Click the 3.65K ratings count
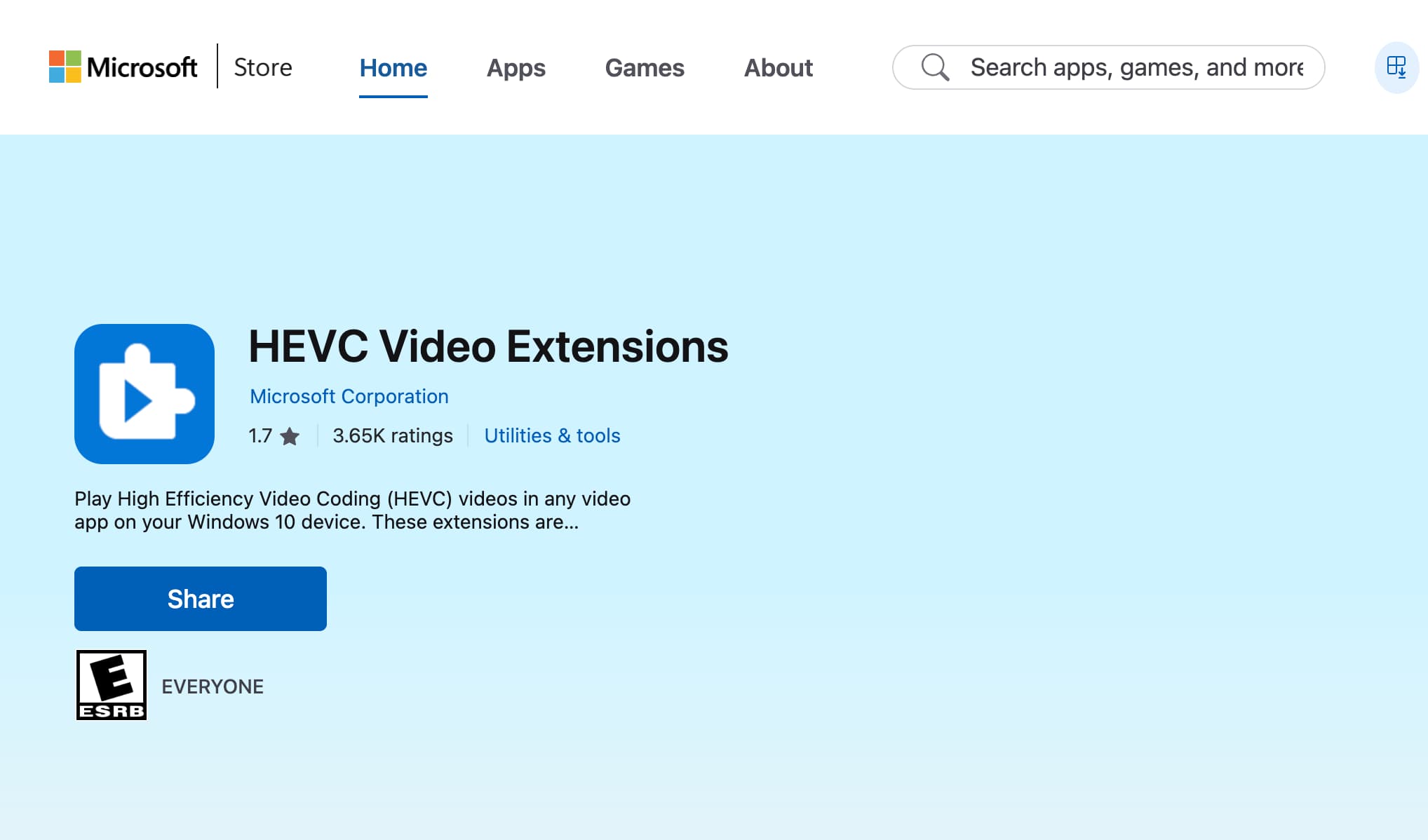1428x840 pixels. click(393, 435)
